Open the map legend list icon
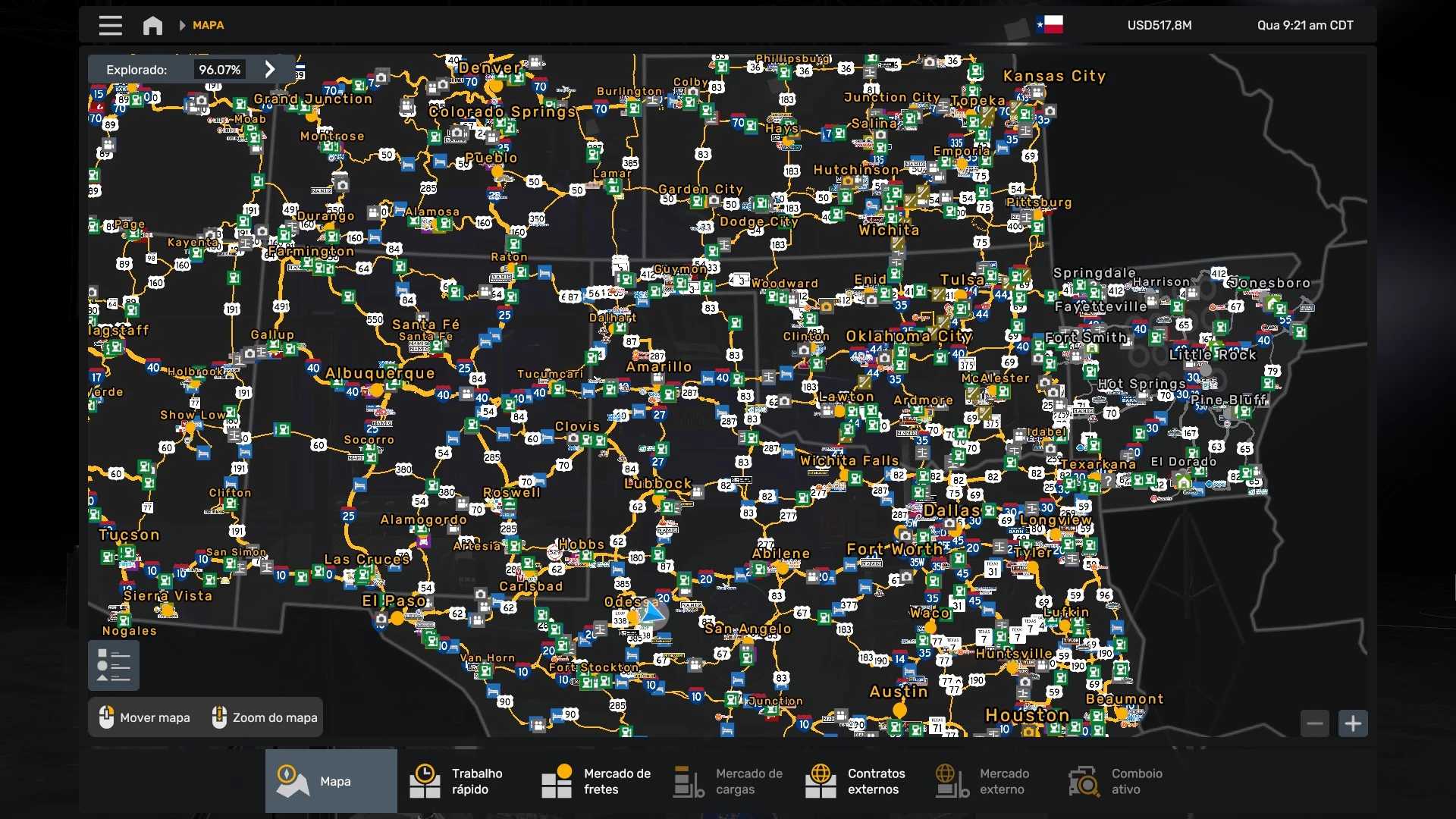Image resolution: width=1456 pixels, height=819 pixels. [x=114, y=665]
